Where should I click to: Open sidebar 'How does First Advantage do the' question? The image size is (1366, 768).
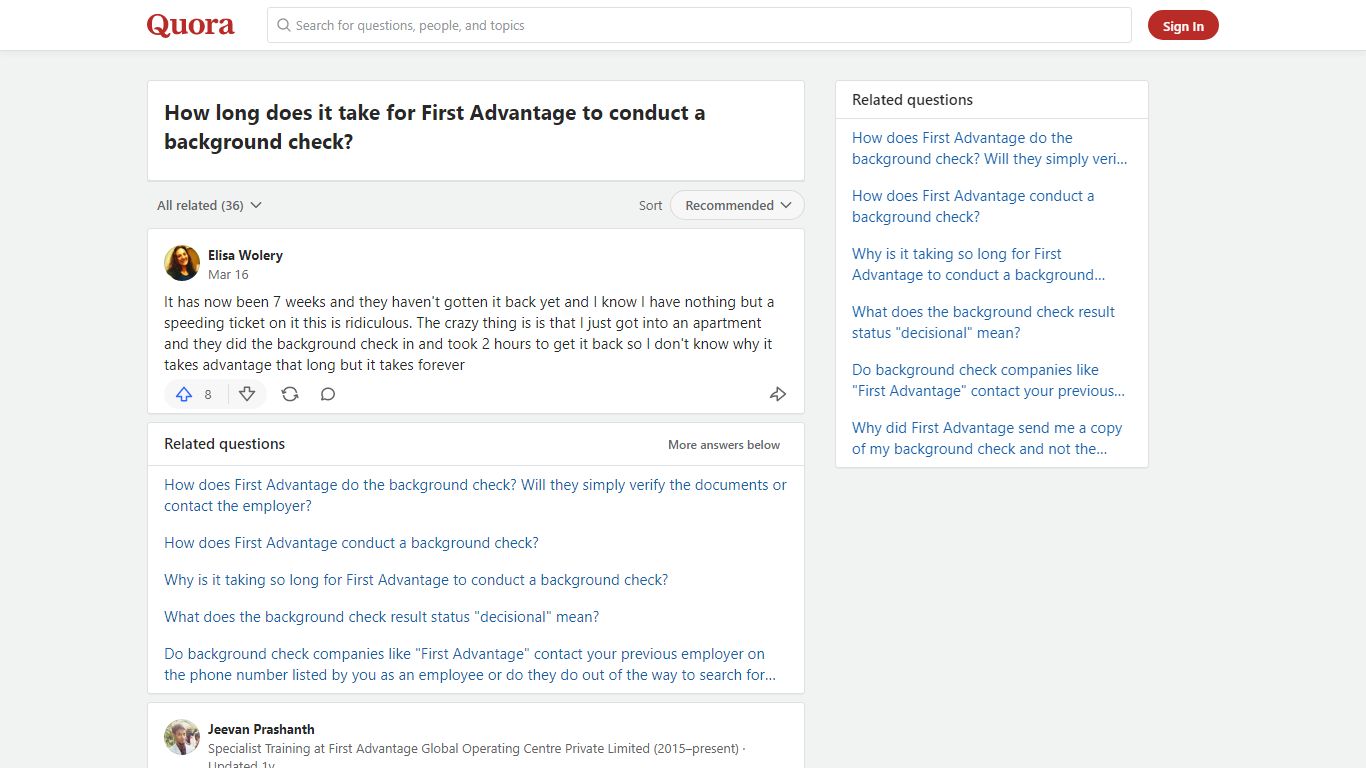[990, 148]
